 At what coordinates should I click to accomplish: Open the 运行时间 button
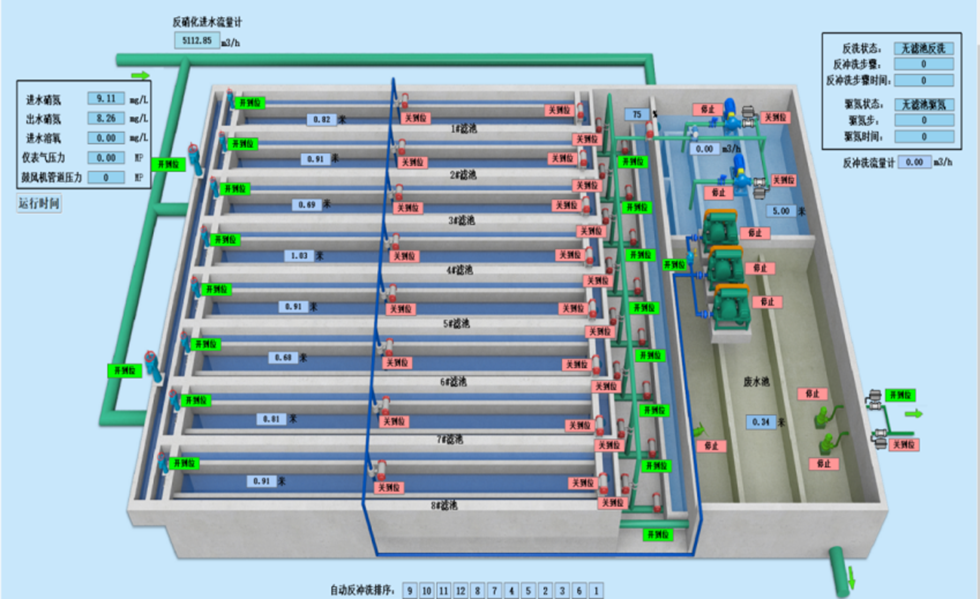39,203
